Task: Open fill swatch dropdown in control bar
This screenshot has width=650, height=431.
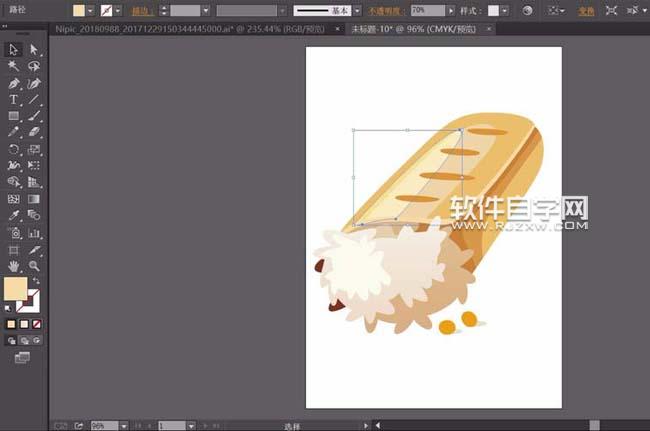Action: coord(90,10)
